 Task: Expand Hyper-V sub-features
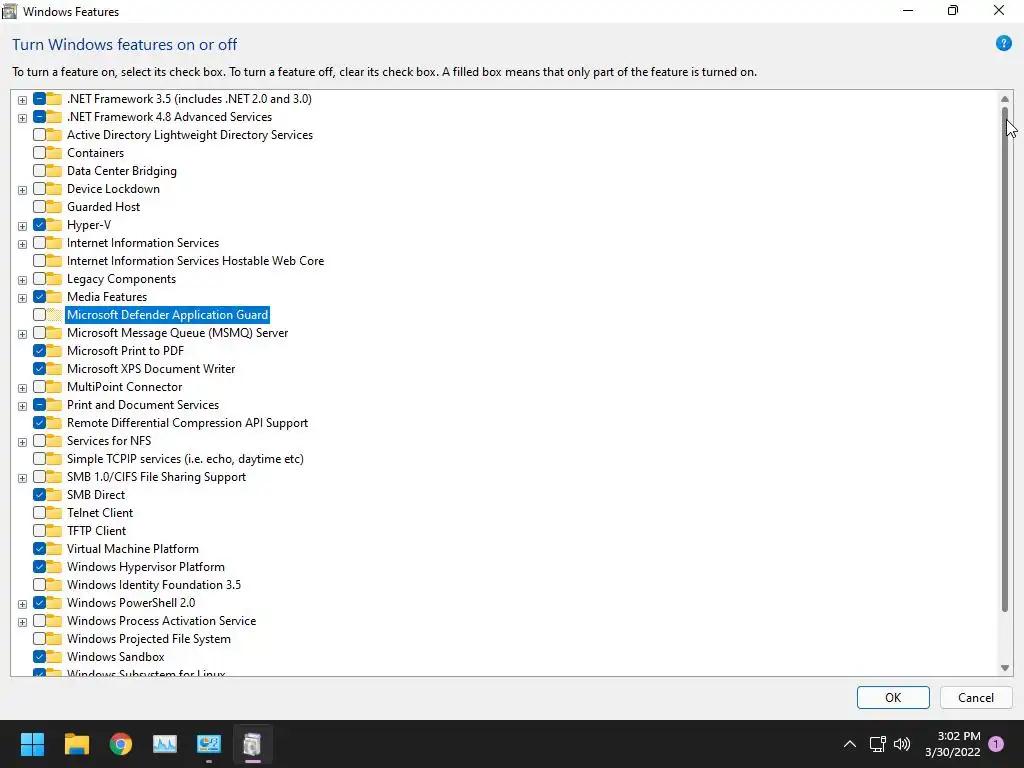coord(22,226)
